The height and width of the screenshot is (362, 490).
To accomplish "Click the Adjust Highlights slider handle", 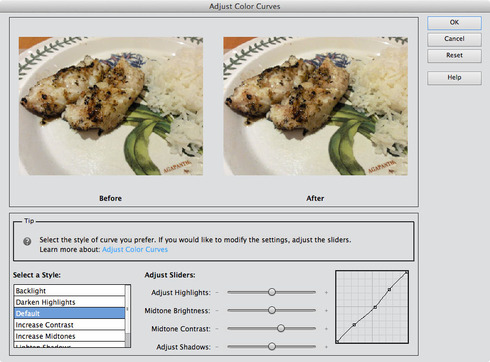I will coord(272,292).
